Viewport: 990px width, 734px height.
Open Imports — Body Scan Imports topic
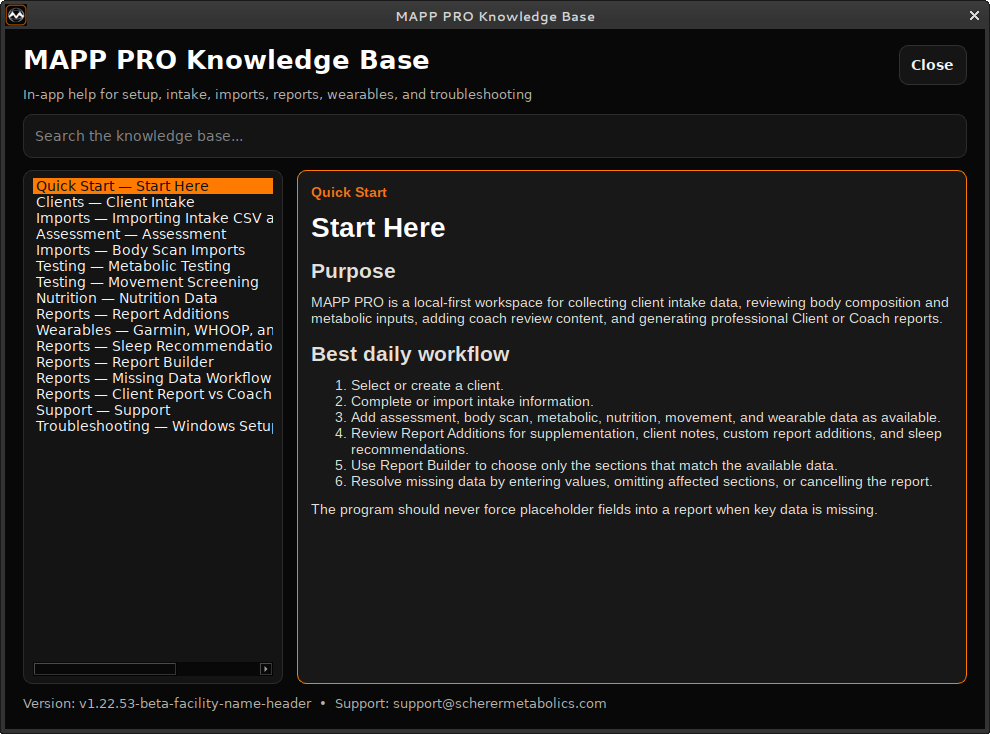click(x=153, y=250)
